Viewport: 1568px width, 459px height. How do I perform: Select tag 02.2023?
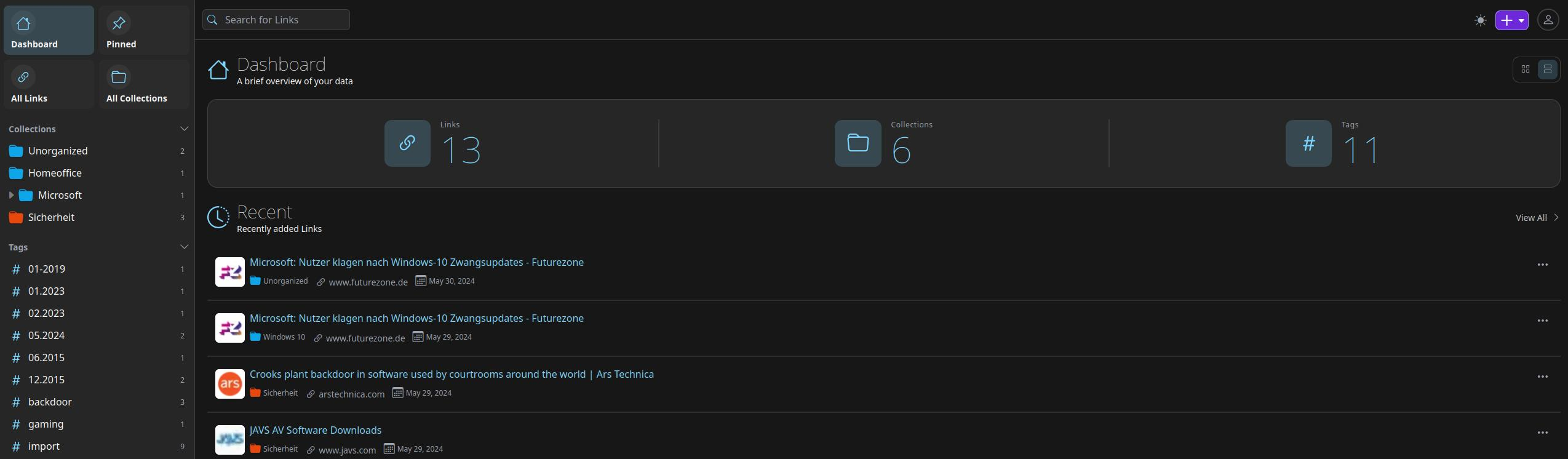click(97, 313)
